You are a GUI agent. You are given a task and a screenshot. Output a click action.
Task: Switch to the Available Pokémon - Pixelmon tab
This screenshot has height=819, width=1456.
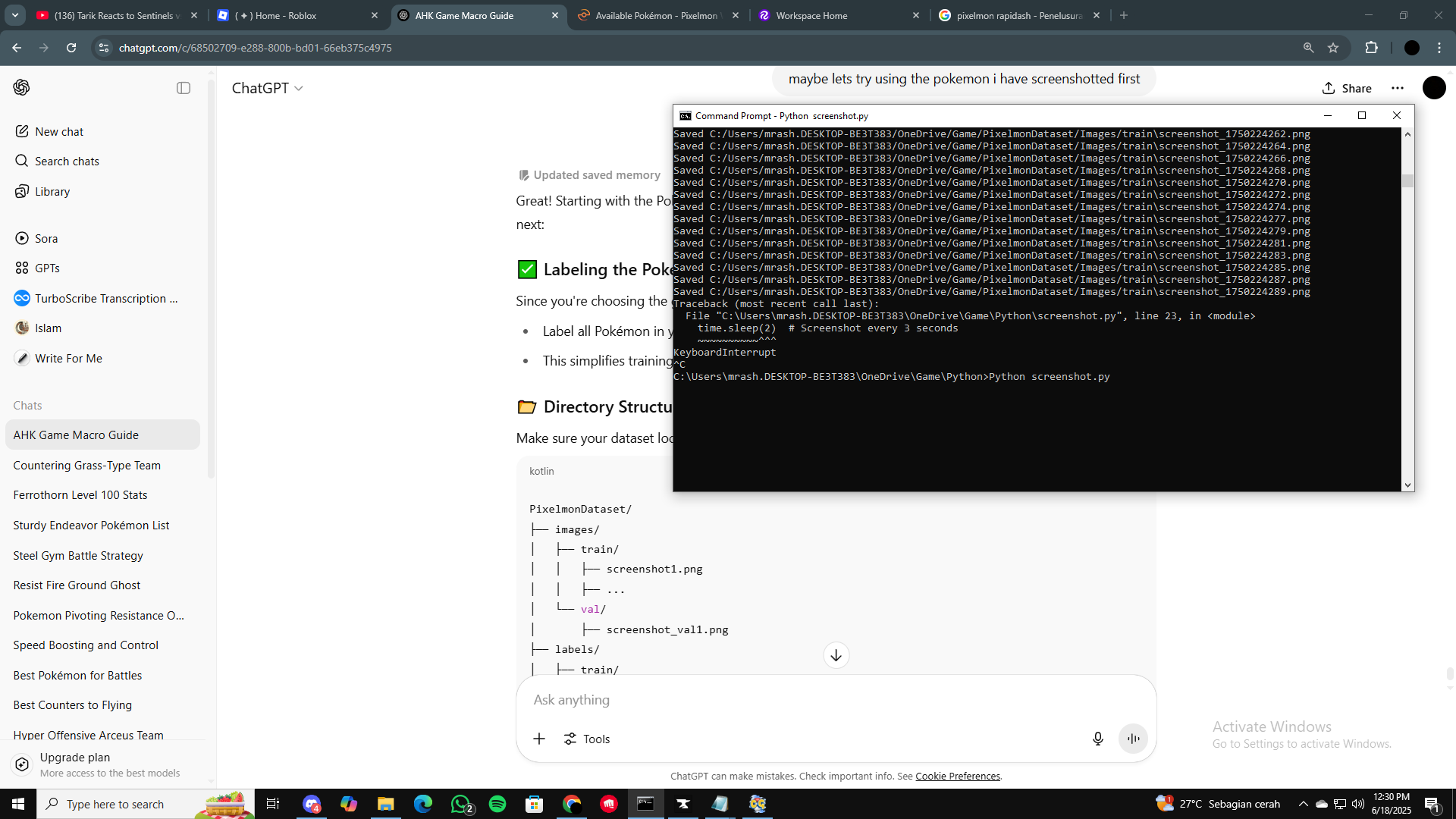coord(657,15)
